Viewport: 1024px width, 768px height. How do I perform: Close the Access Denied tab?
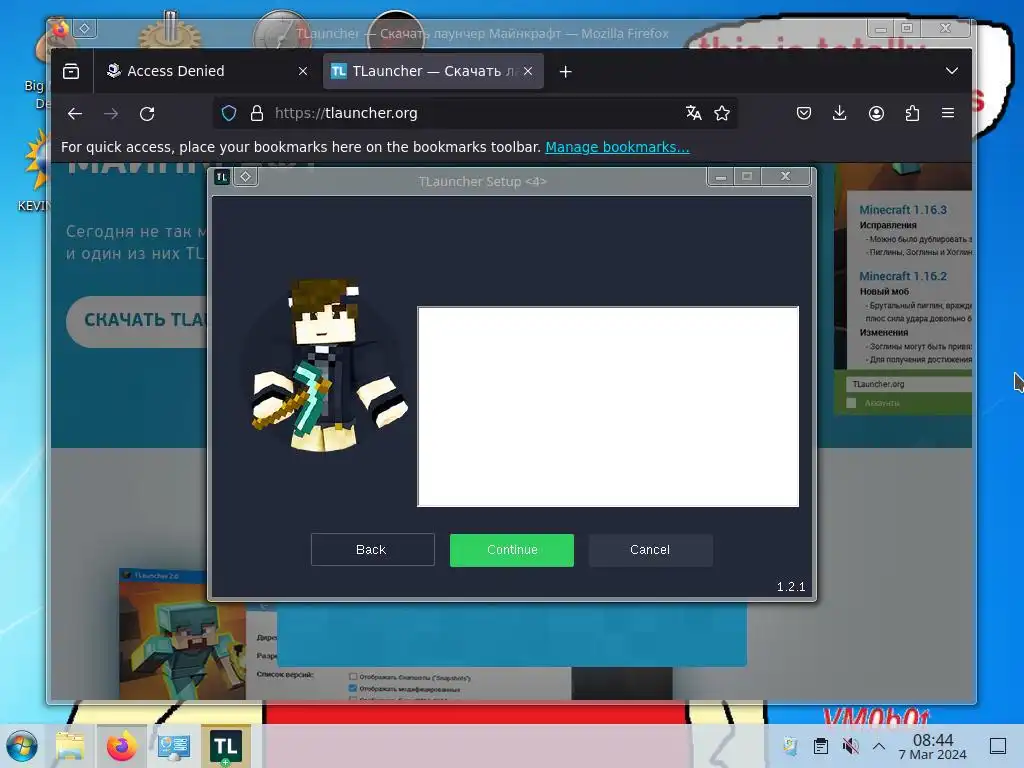coord(302,71)
